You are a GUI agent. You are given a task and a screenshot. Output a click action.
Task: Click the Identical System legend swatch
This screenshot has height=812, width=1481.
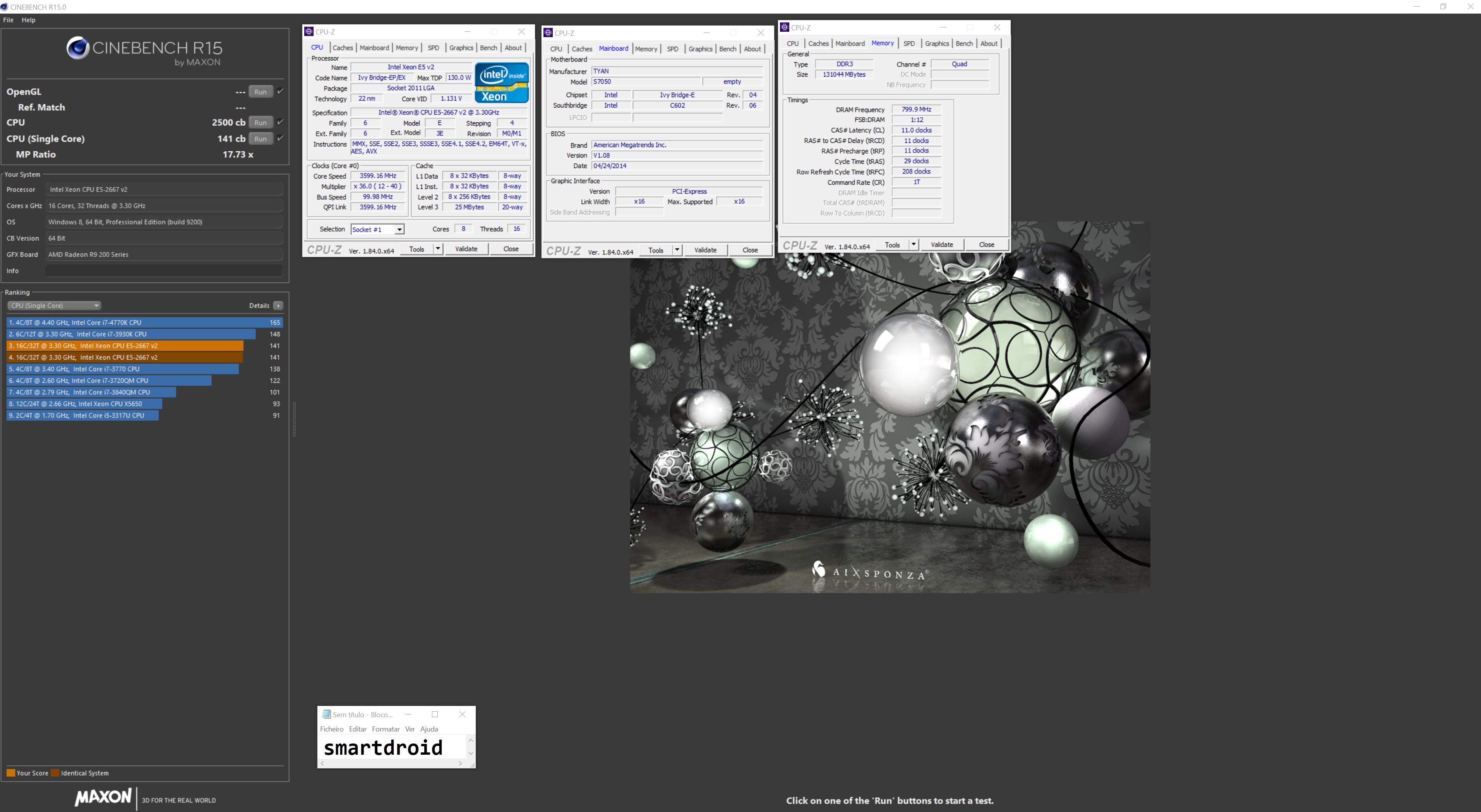(x=55, y=773)
